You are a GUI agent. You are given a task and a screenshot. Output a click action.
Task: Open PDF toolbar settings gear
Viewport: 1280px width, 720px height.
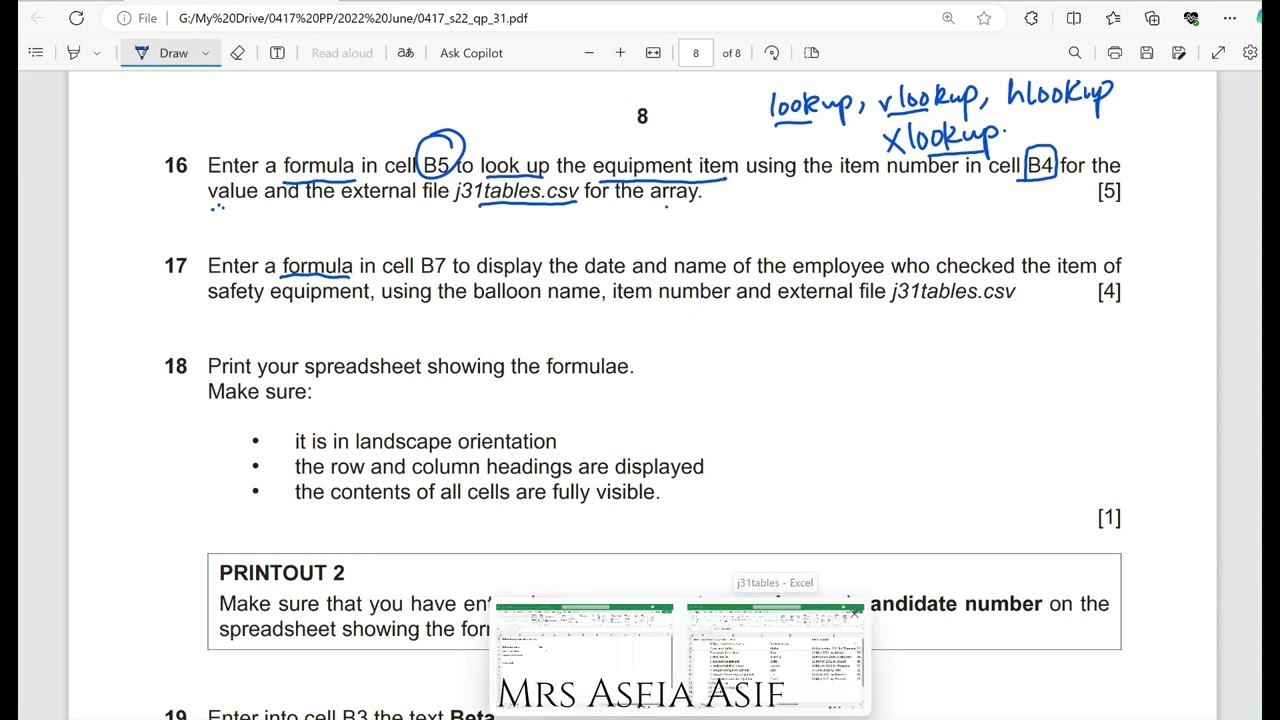point(1250,53)
